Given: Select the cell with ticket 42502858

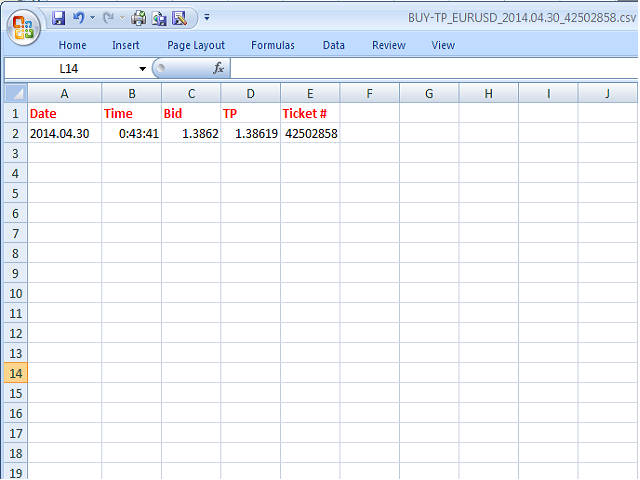Looking at the screenshot, I should (310, 133).
